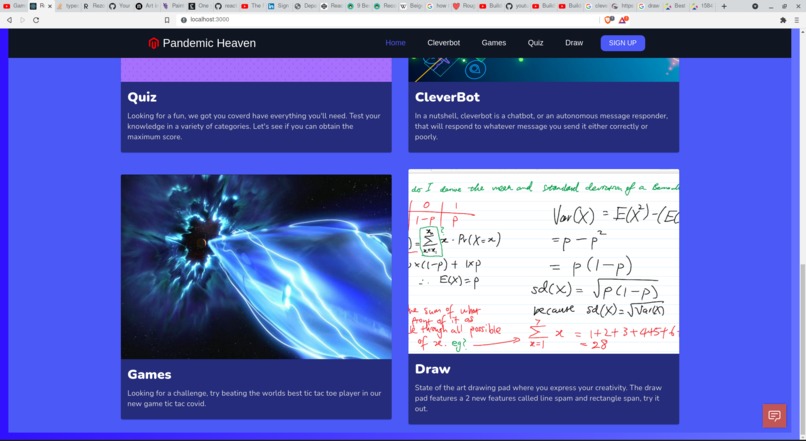Switch to the Wikipedia 'Beig' tab
The width and height of the screenshot is (806, 441).
(x=412, y=6)
